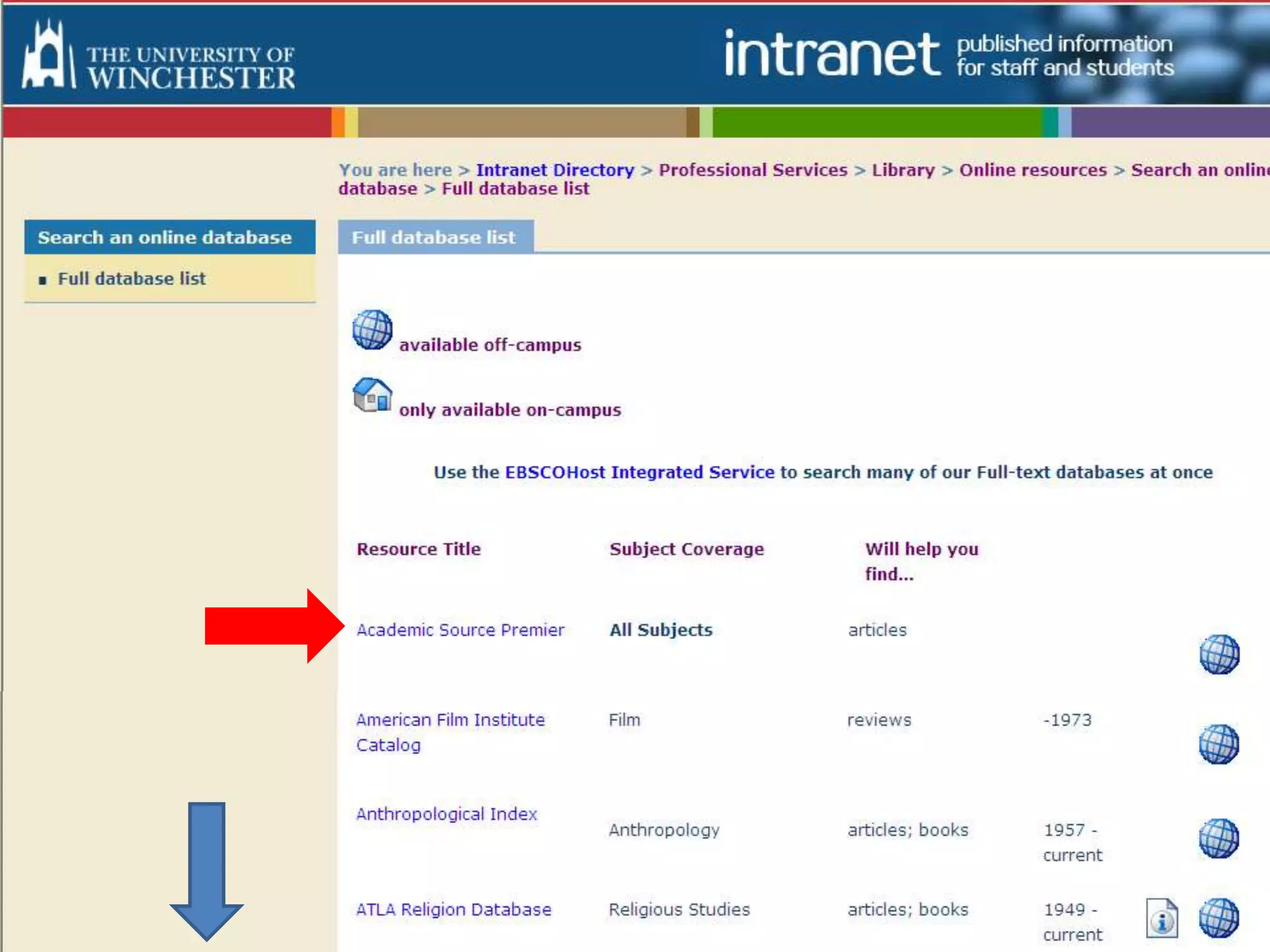Click the globe icon beside 'available off-campus'

(x=372, y=329)
